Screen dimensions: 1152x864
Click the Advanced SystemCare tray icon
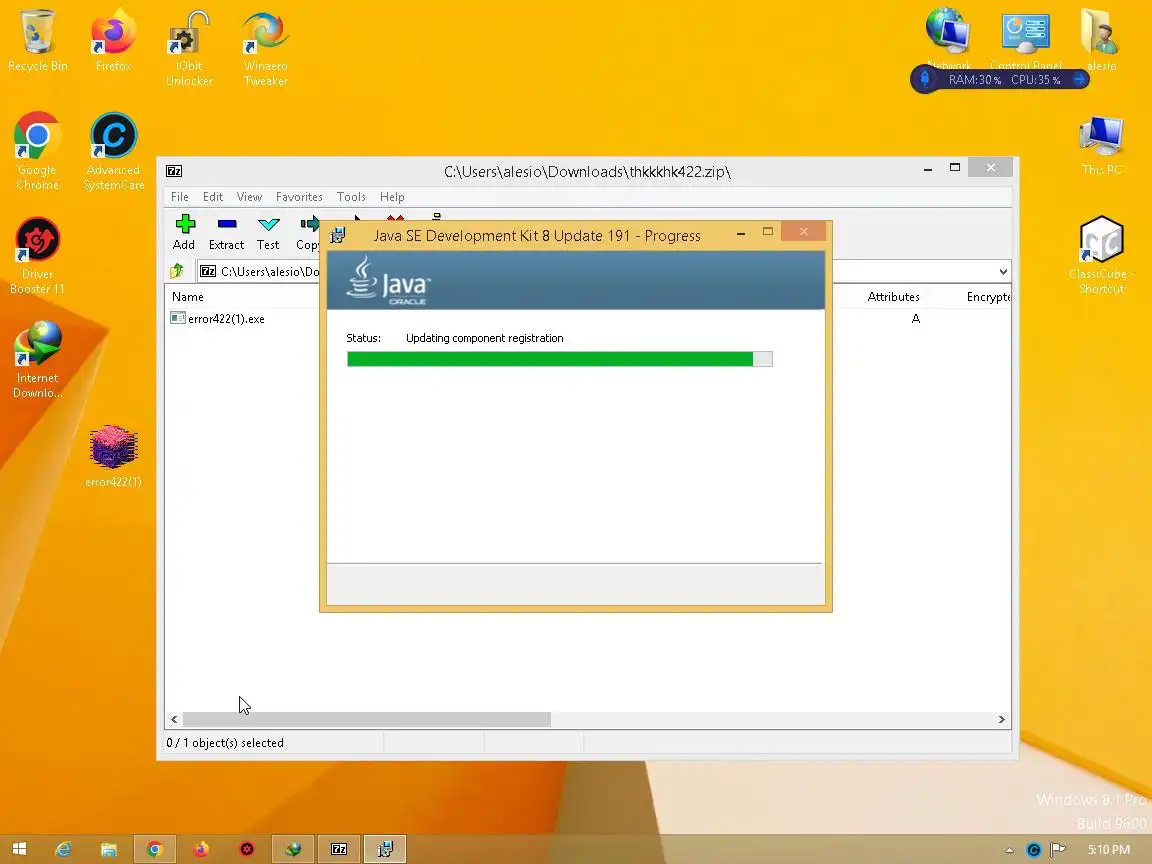coord(1034,850)
